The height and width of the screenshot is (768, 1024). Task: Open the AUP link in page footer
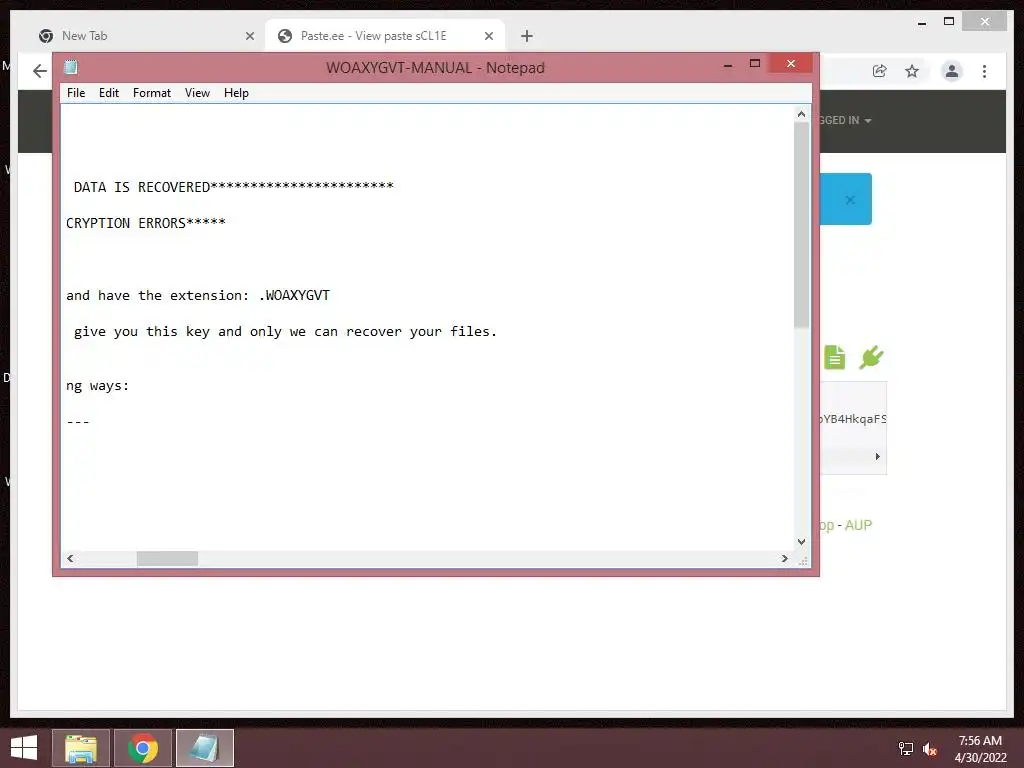point(858,525)
